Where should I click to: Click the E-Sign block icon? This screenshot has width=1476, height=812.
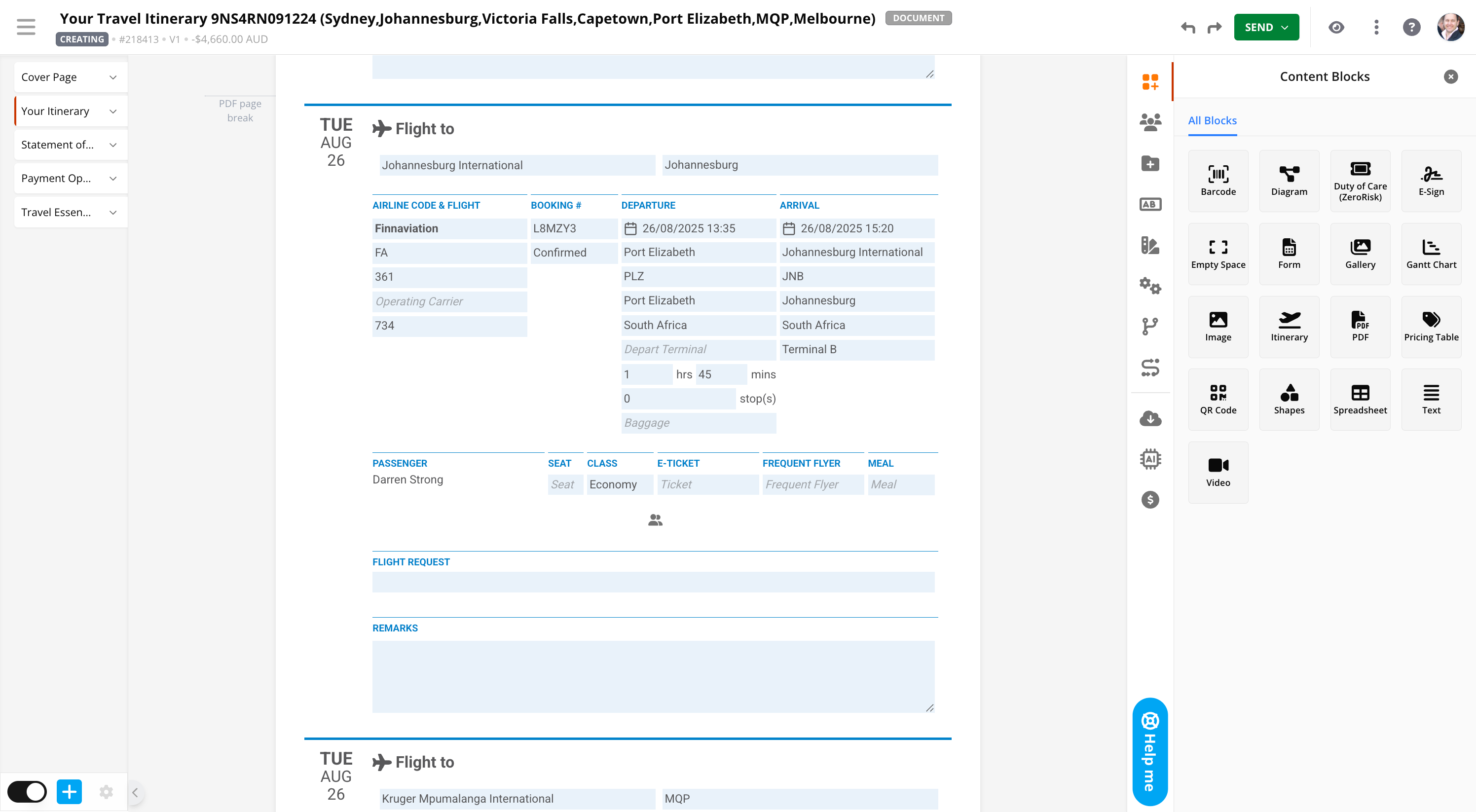click(x=1431, y=181)
